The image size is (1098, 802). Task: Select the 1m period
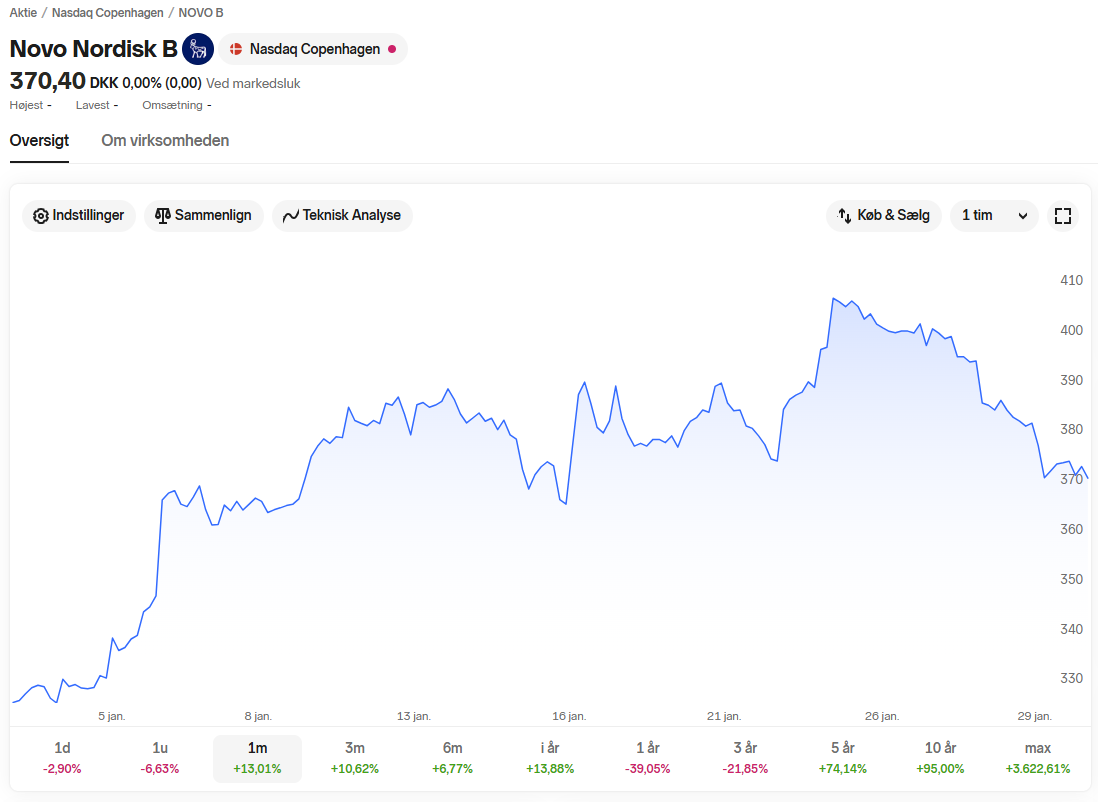point(257,759)
